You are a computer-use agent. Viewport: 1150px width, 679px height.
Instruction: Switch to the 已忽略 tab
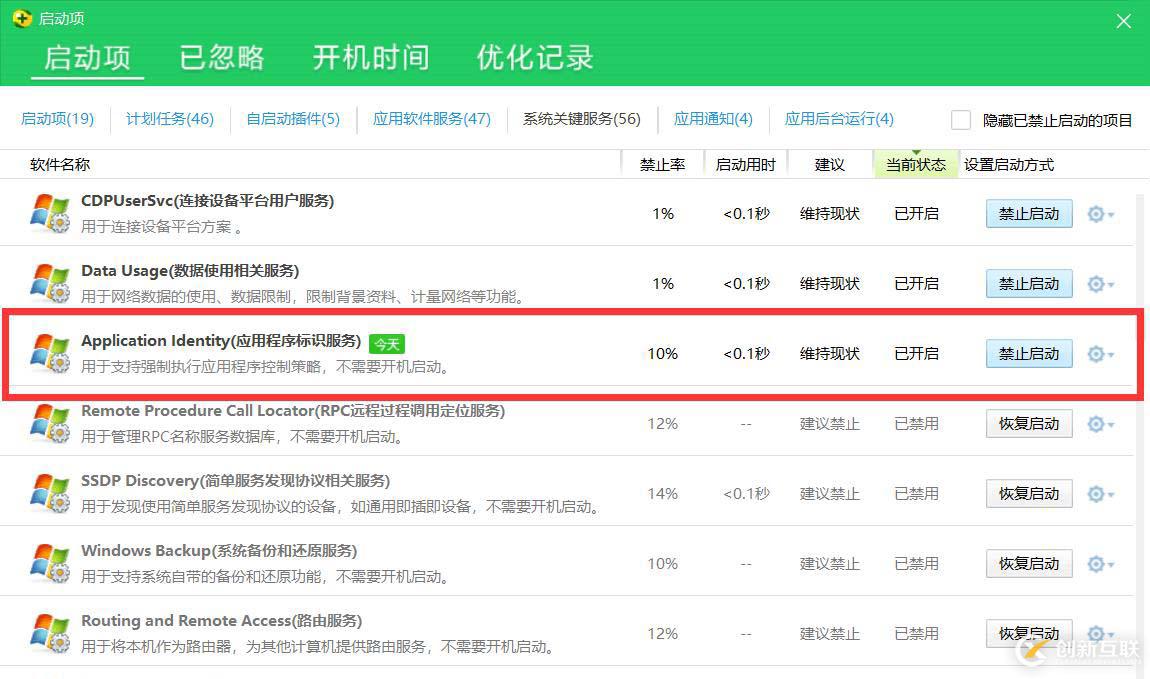220,58
